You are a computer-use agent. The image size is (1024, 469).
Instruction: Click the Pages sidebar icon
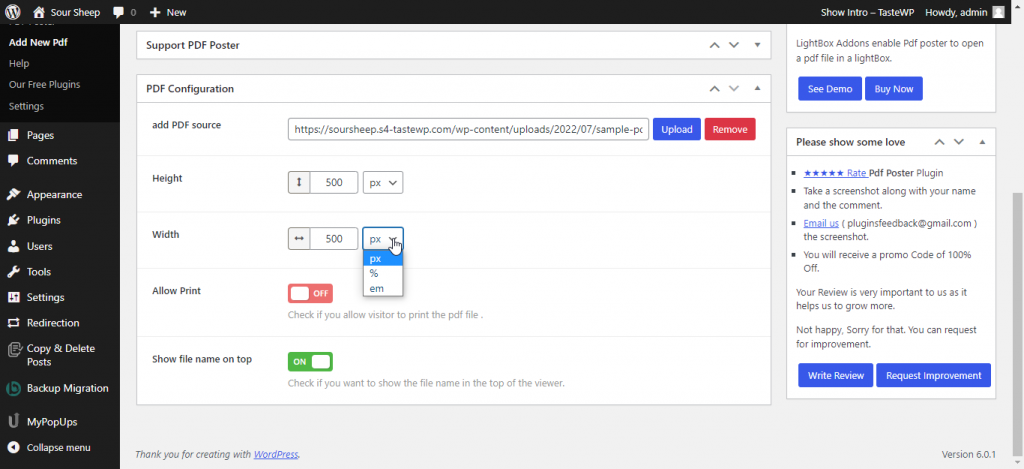[14, 135]
